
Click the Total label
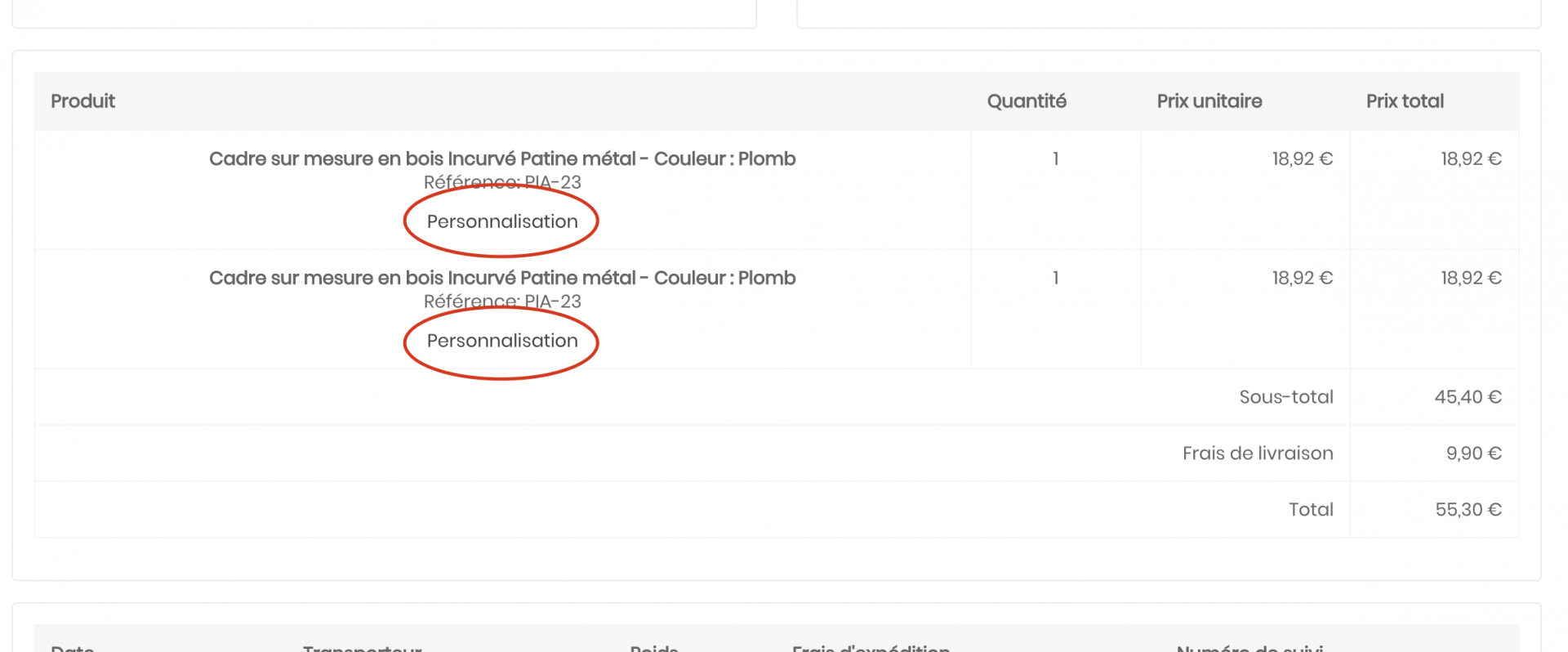point(1311,510)
